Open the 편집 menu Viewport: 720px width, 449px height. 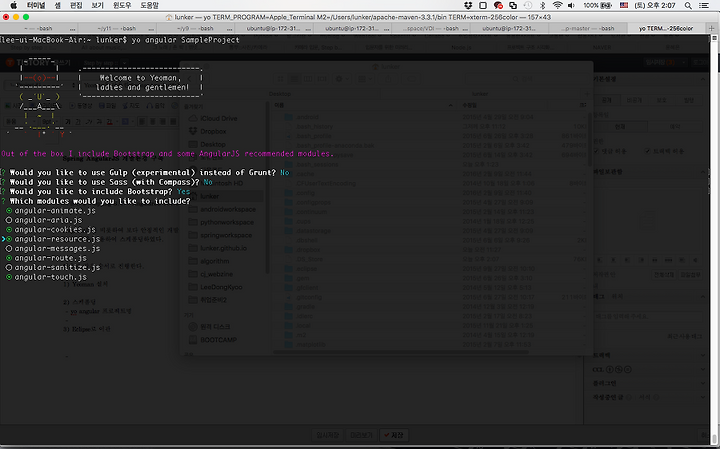coord(76,6)
